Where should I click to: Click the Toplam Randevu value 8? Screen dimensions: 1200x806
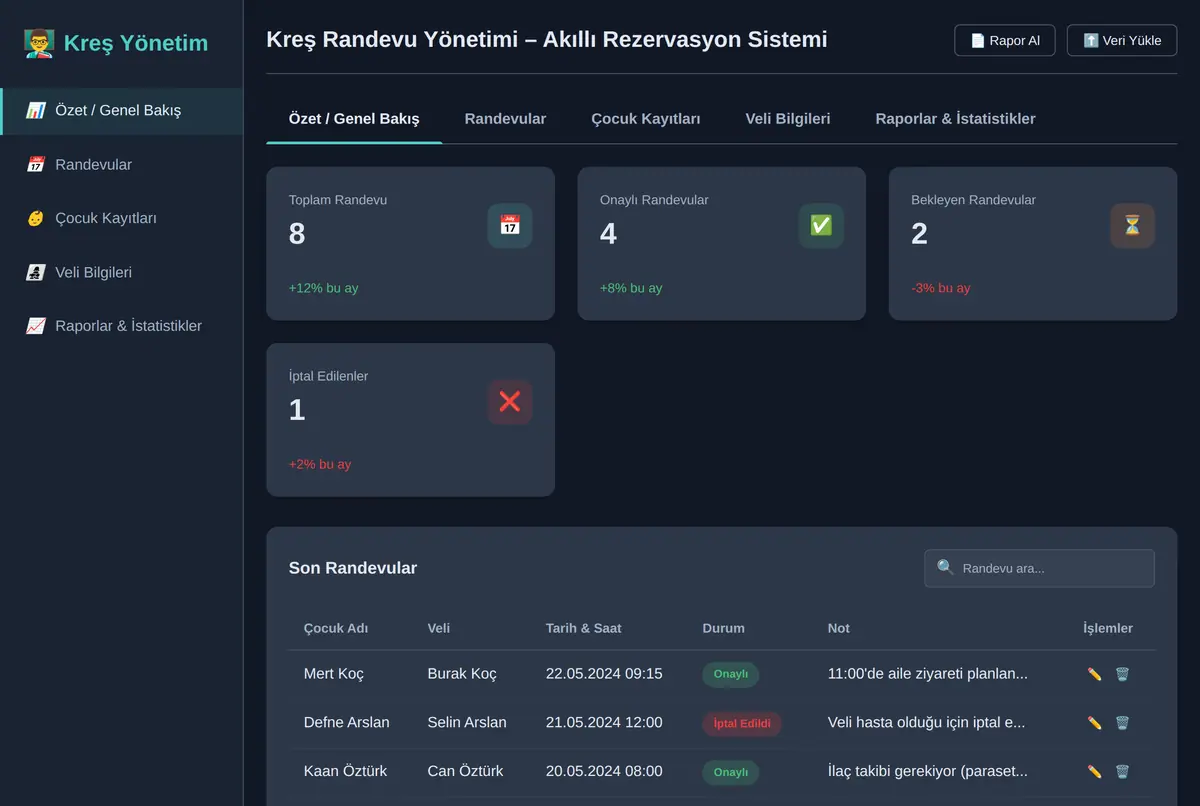click(x=297, y=234)
